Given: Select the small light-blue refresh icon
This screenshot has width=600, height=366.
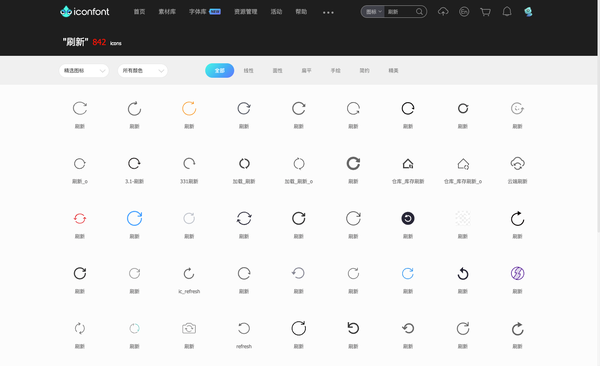Looking at the screenshot, I should [x=408, y=273].
